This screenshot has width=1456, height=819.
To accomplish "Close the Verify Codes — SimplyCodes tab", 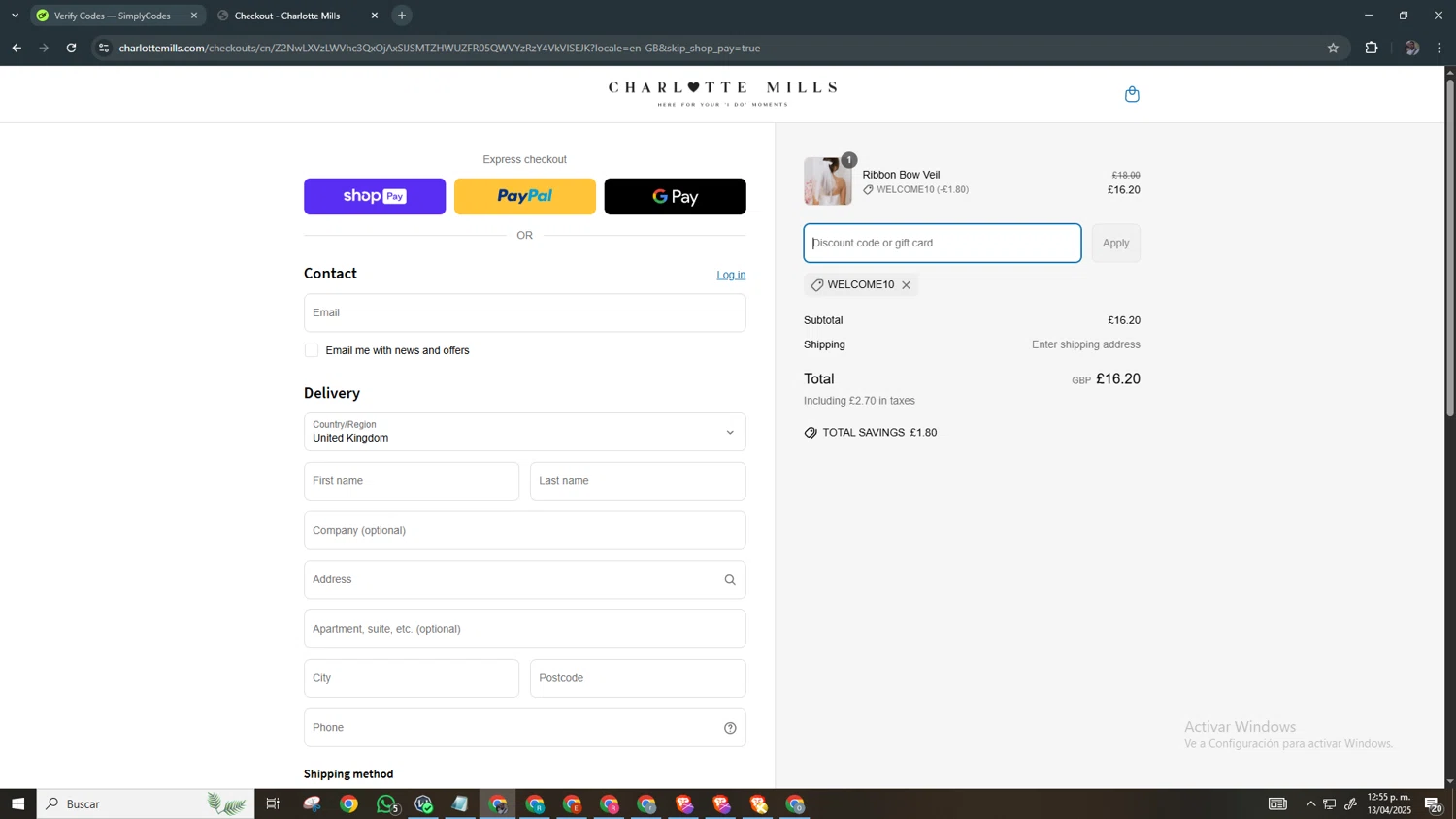I will [194, 16].
